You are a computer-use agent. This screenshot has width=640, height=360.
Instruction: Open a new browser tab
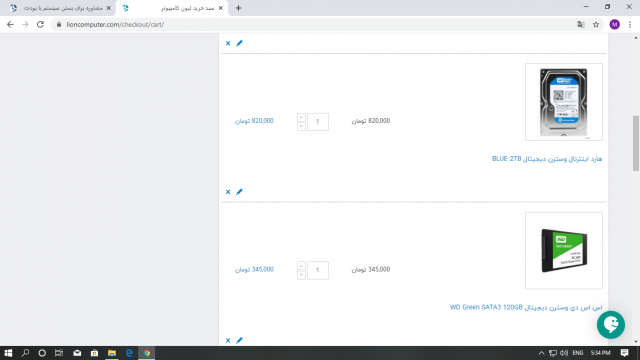(238, 8)
